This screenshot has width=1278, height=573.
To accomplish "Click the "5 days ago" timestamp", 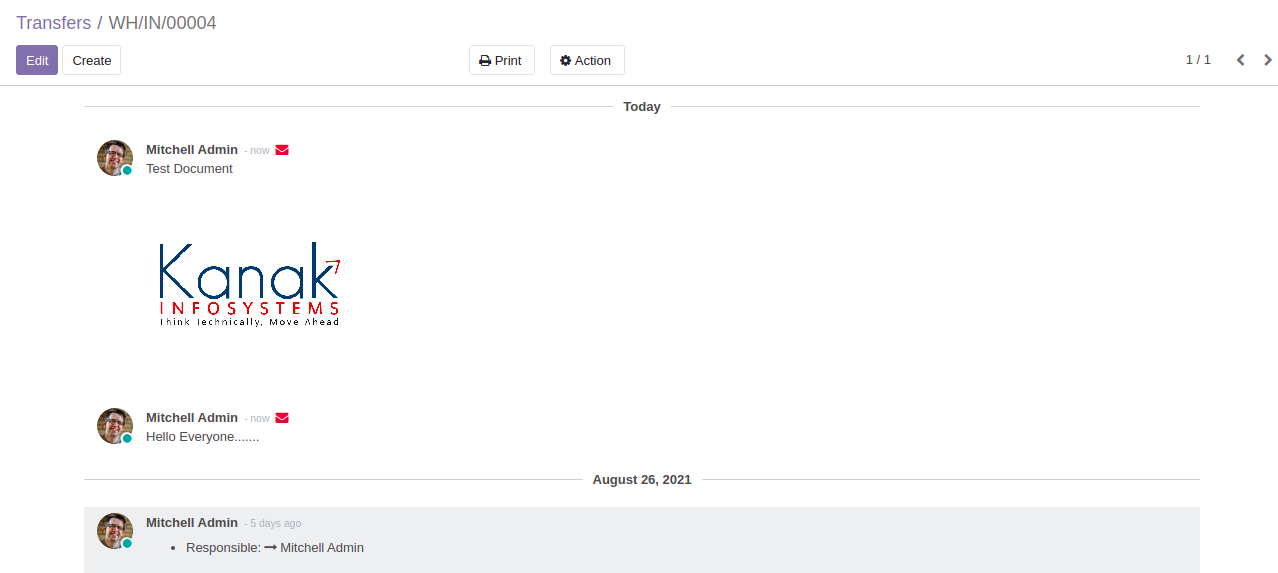I will 275,524.
